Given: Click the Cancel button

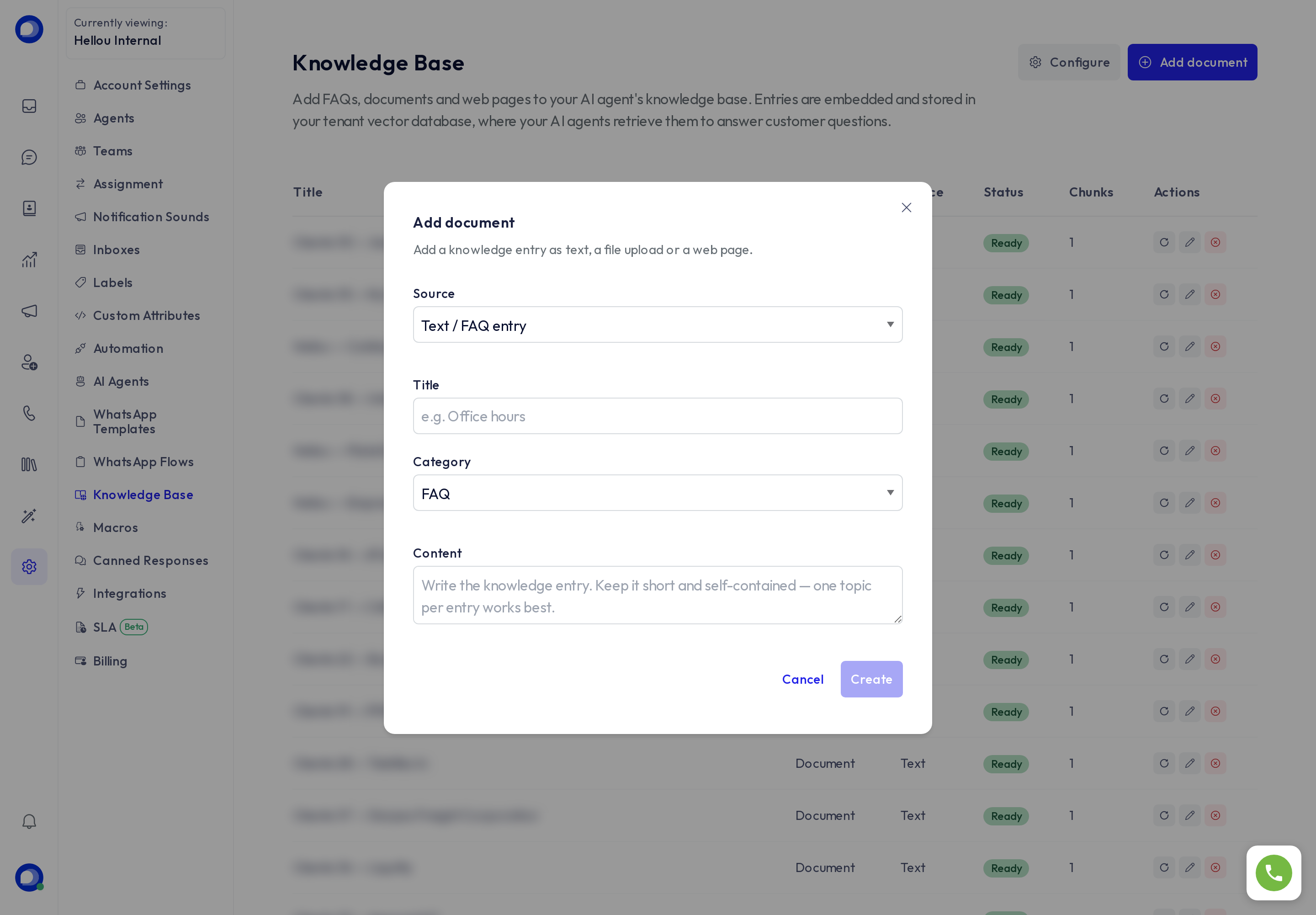Looking at the screenshot, I should [802, 679].
